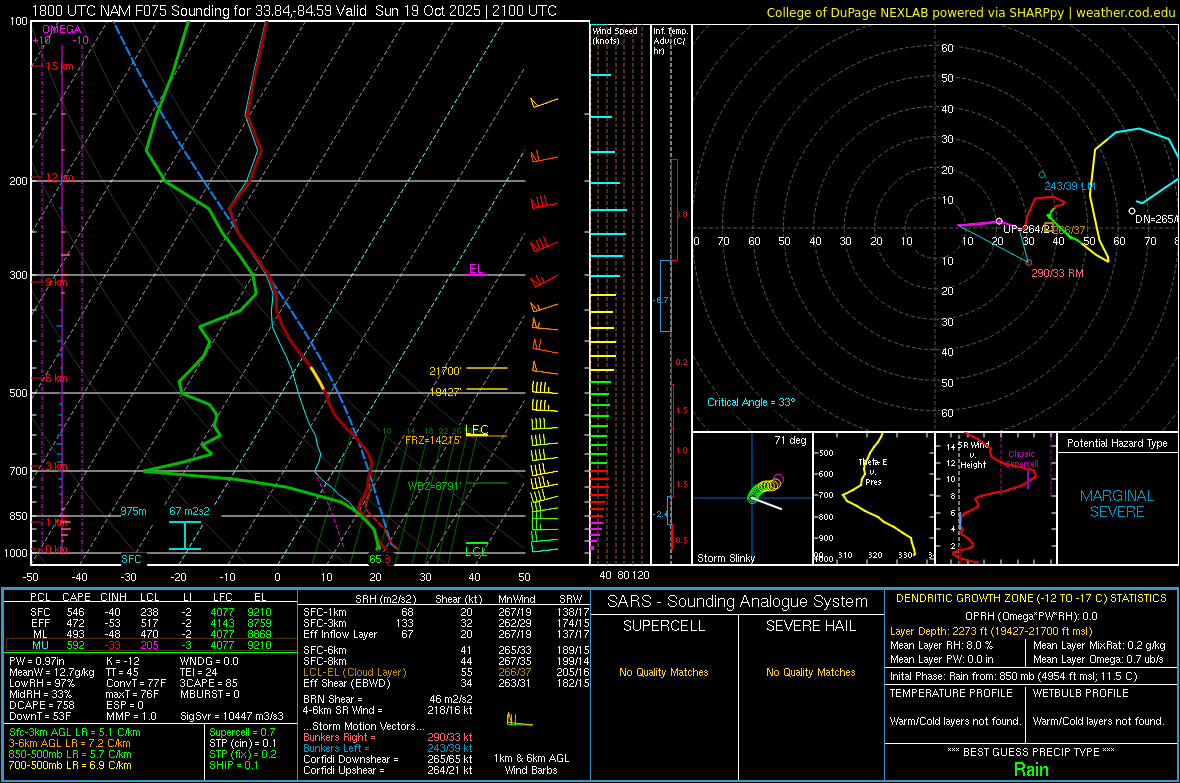Click the 1km & 6km AGL wind barbs icon
The width and height of the screenshot is (1180, 783).
(x=519, y=721)
